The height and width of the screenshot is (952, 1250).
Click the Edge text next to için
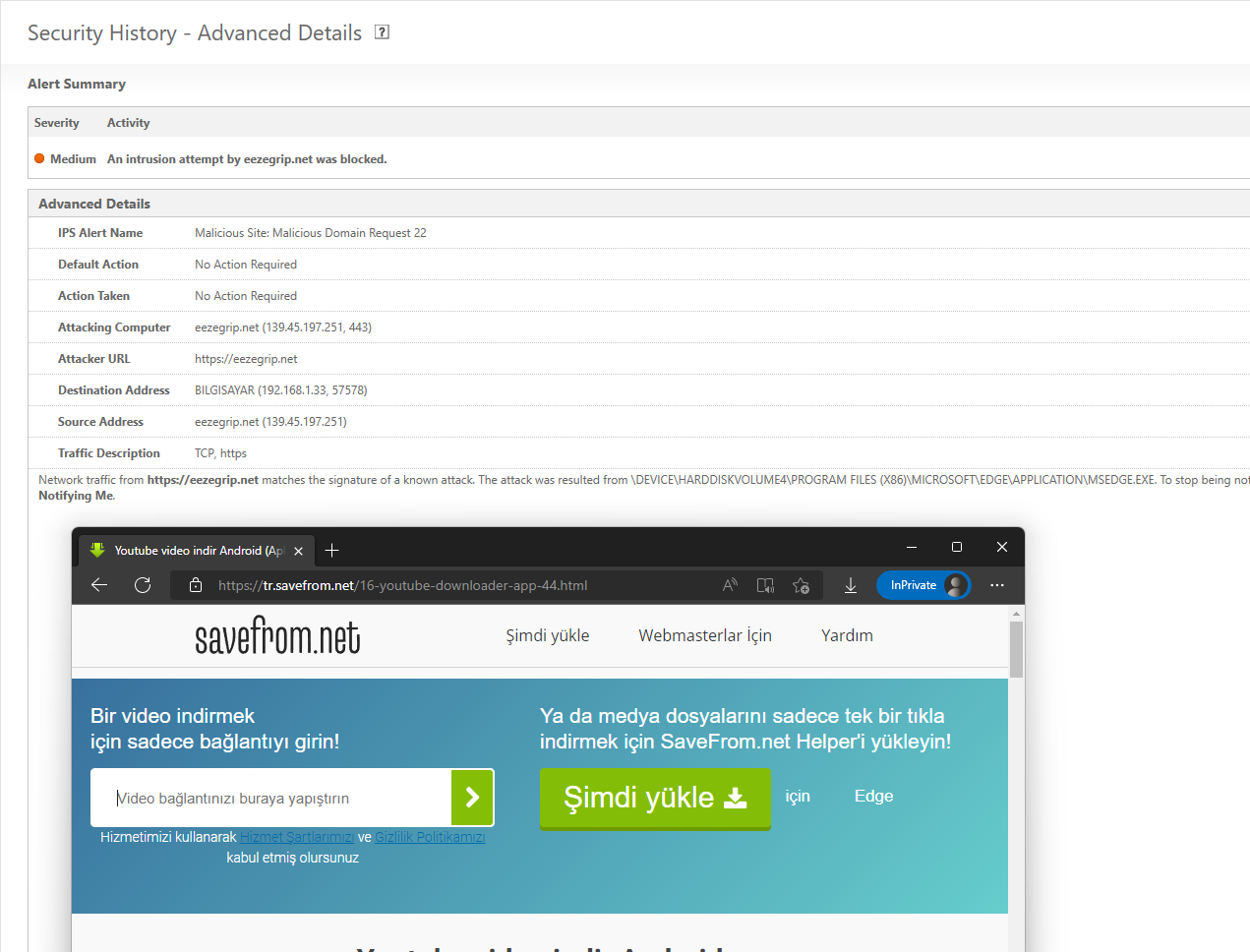pyautogui.click(x=873, y=797)
